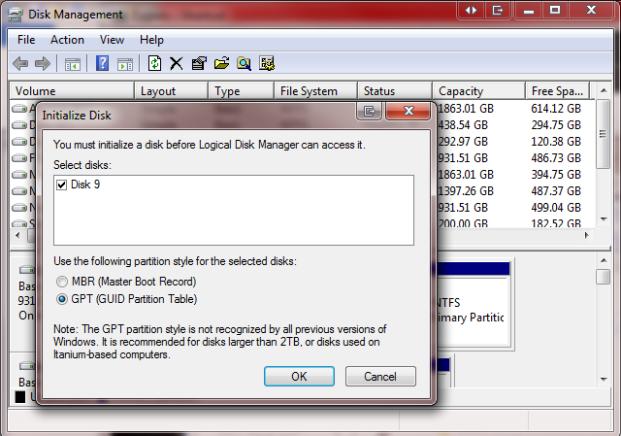Click the Back arrow toolbar icon
Viewport: 621px width, 436px height.
[x=20, y=63]
